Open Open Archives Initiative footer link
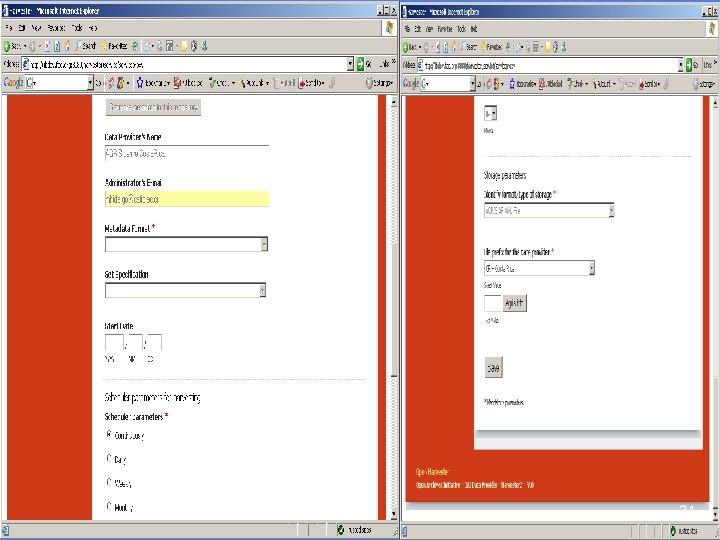Viewport: 720px width, 540px height. [438, 485]
